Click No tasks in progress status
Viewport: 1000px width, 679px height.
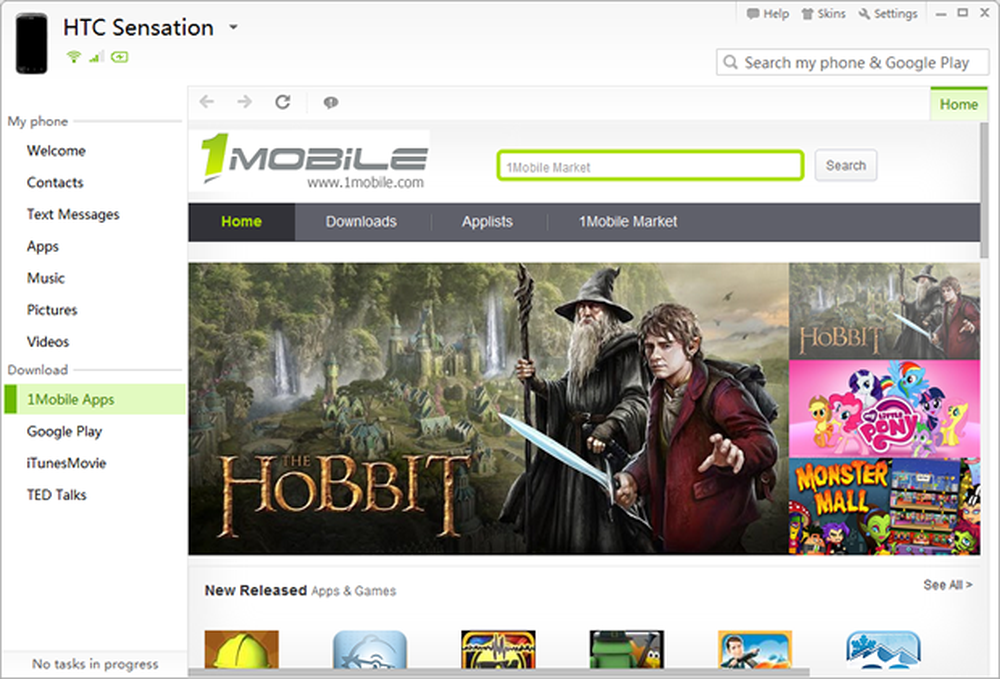95,664
